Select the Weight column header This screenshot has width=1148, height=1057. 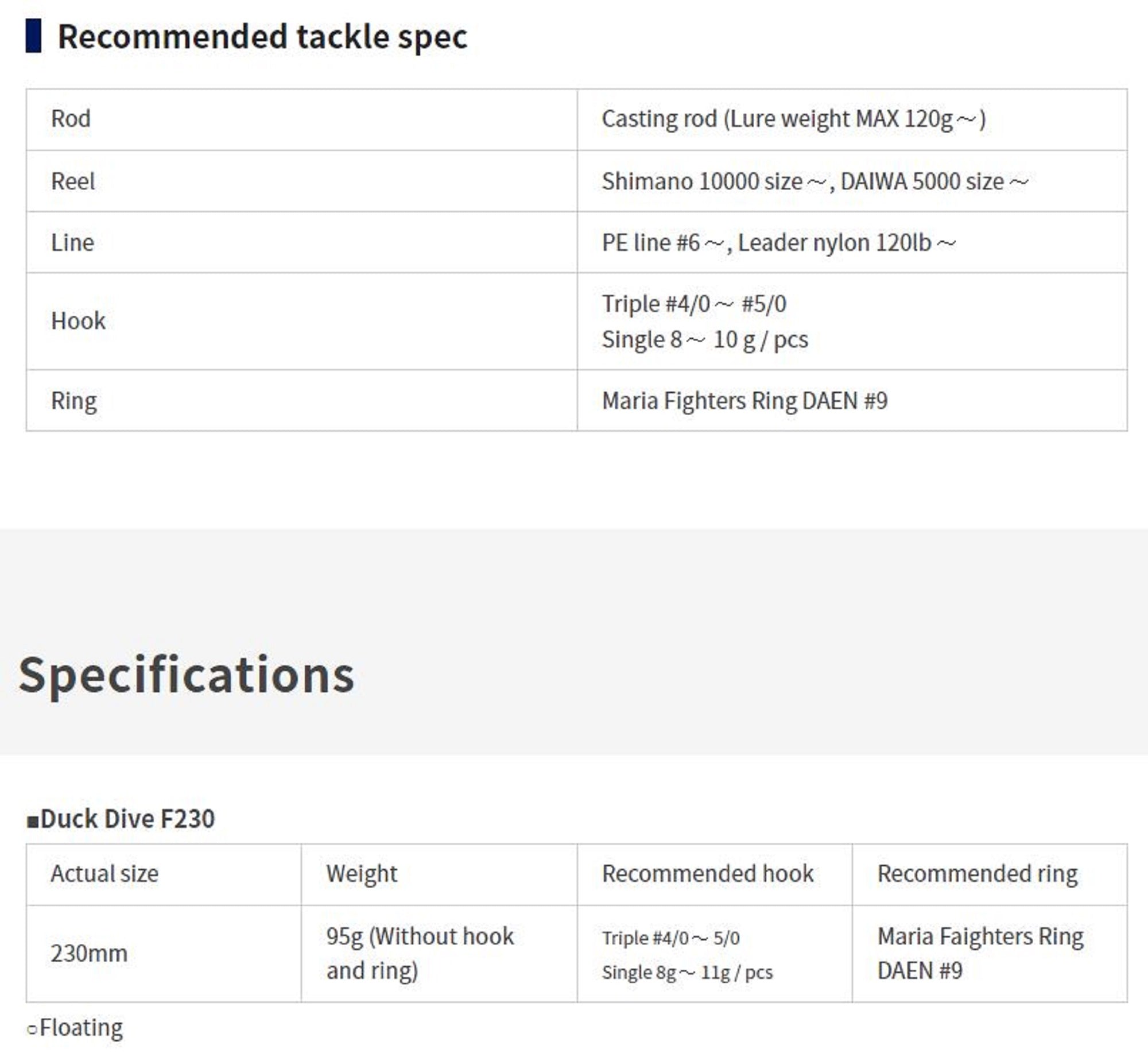(362, 873)
